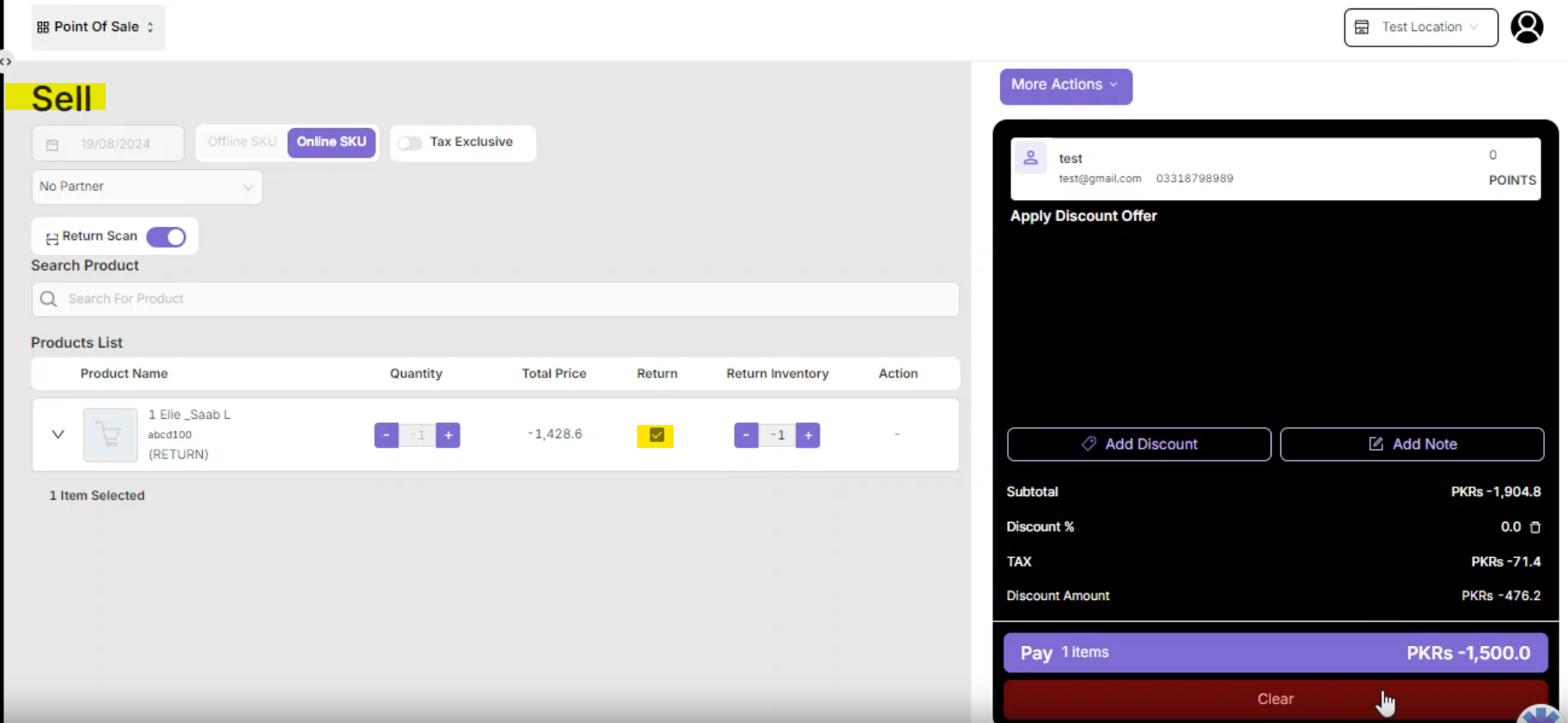Open the Test Location selector
1568x723 pixels.
pyautogui.click(x=1420, y=28)
